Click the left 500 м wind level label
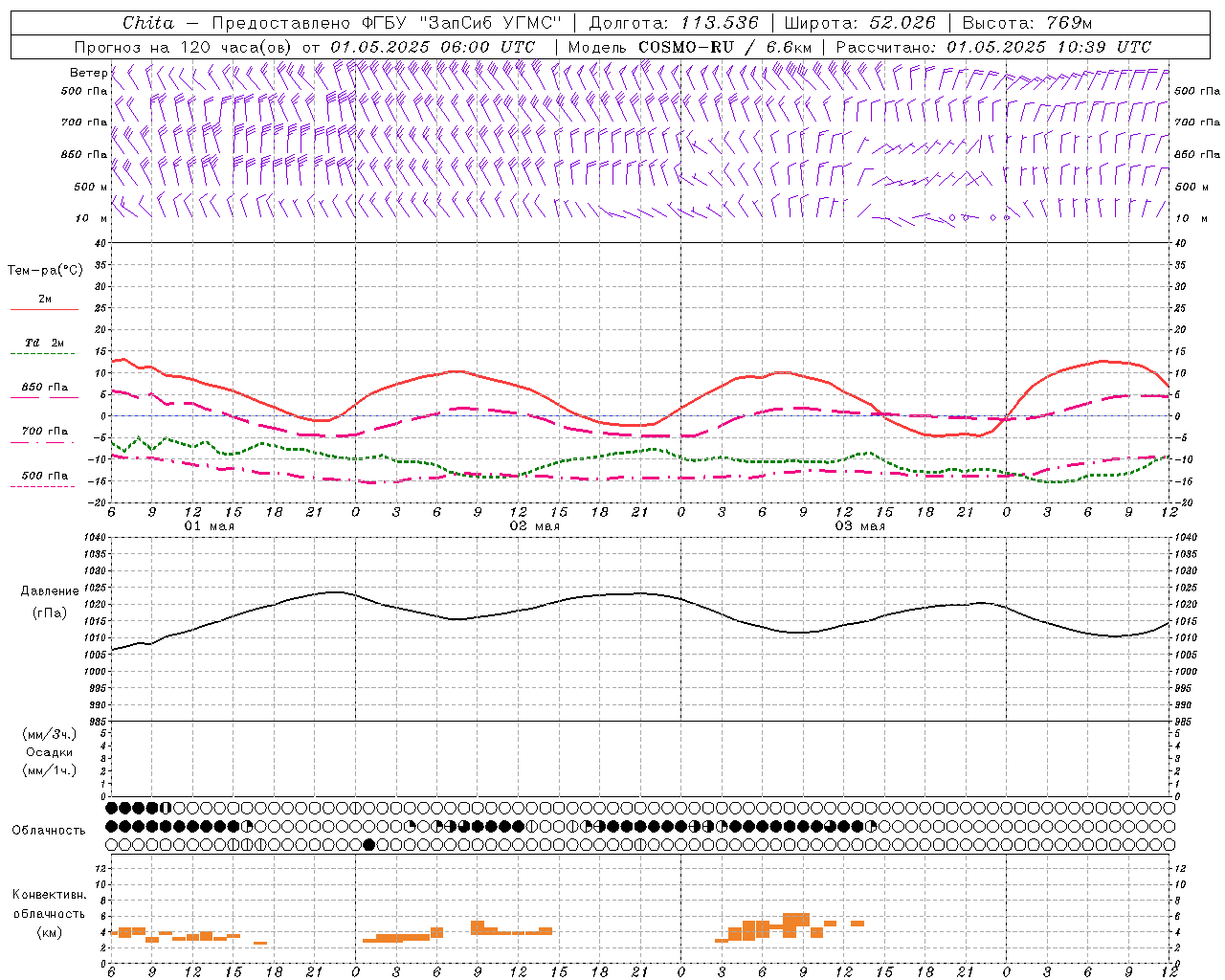Viewport: 1225px width, 980px height. pyautogui.click(x=91, y=187)
